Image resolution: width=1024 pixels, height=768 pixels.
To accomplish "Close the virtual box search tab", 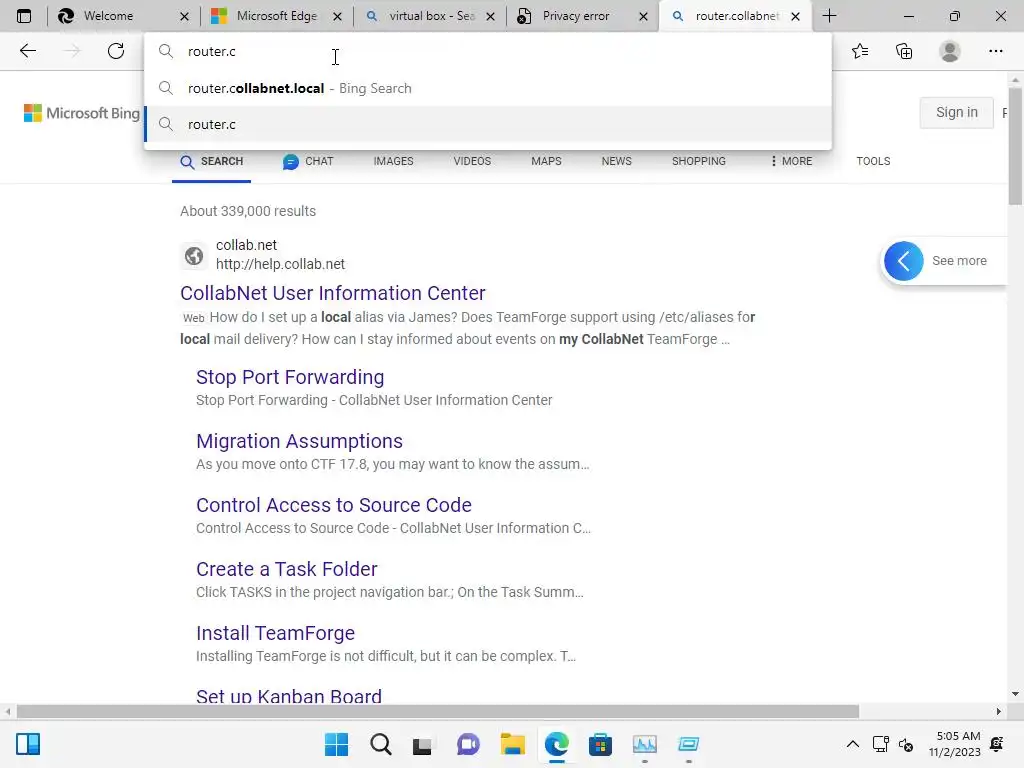I will click(x=490, y=16).
